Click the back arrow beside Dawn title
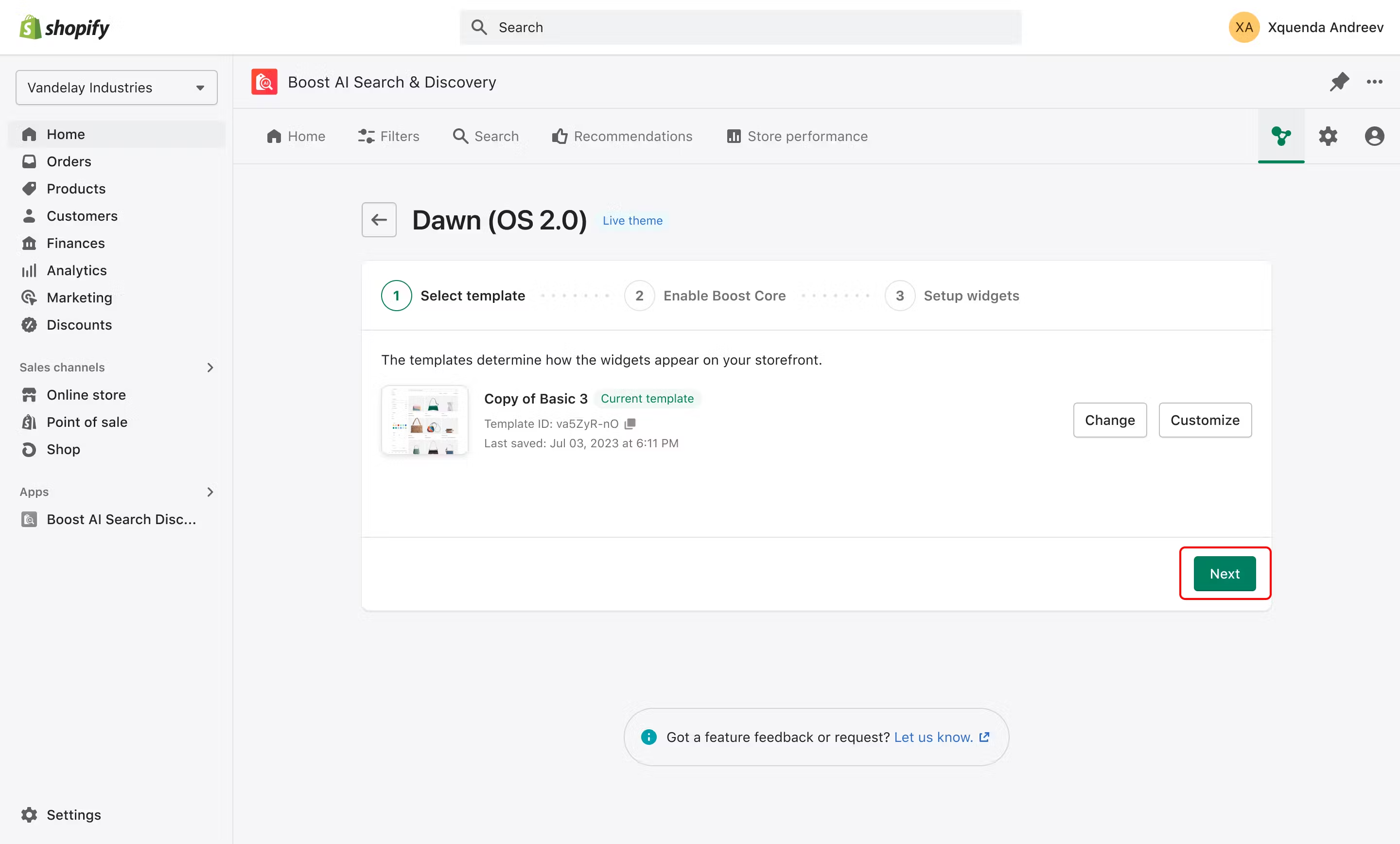Screen dimensions: 1400x844 tap(379, 220)
